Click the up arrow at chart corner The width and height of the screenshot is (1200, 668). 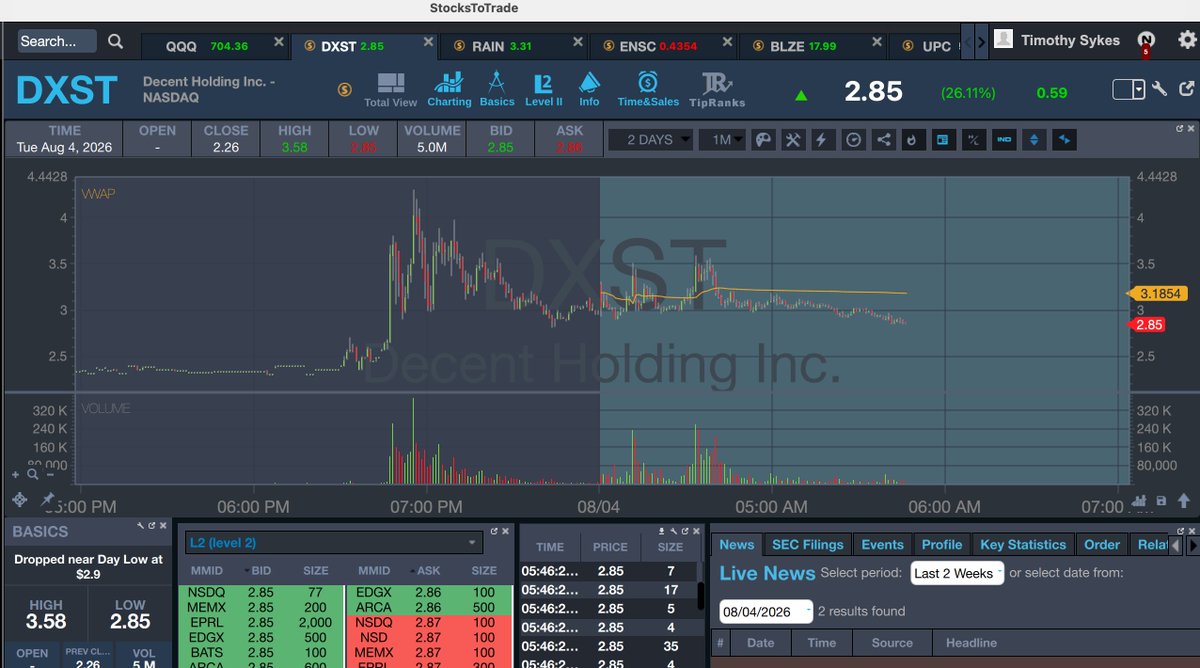coord(1184,501)
